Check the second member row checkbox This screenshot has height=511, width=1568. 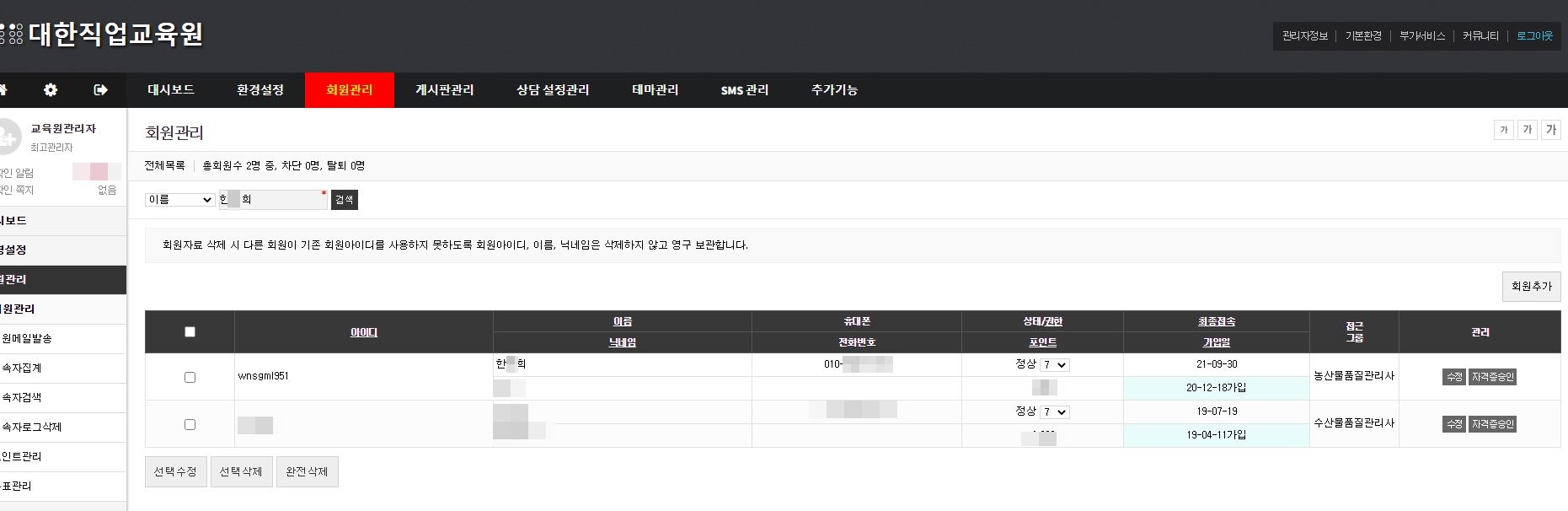pos(190,424)
